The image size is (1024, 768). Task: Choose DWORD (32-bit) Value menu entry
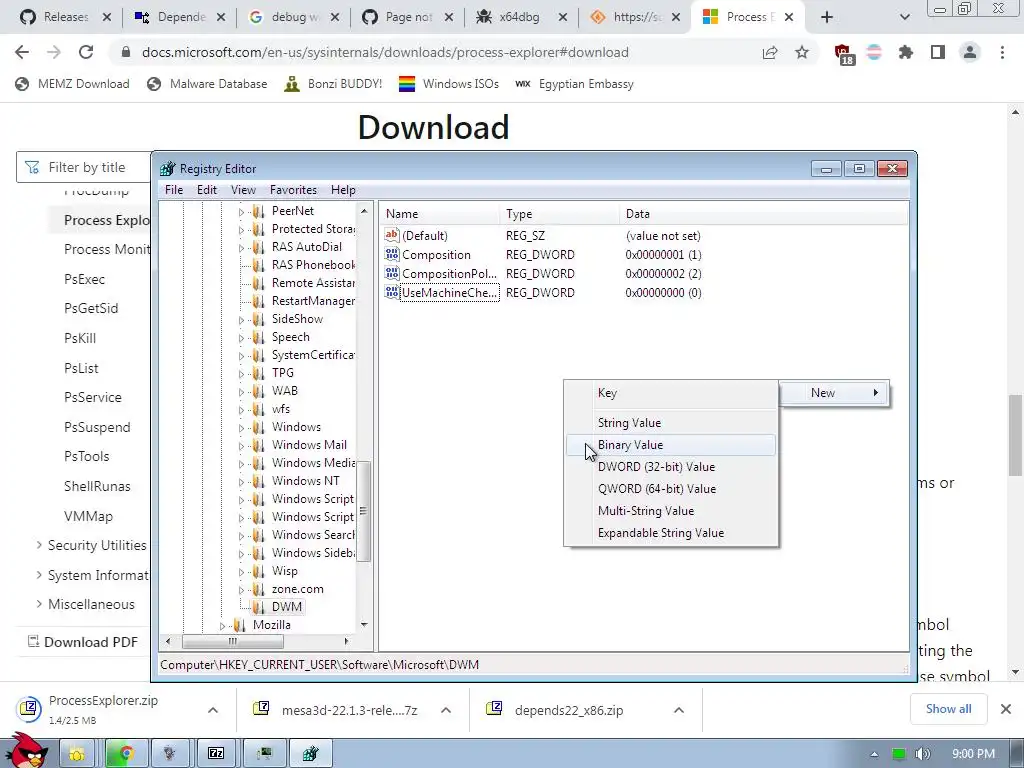671,467
